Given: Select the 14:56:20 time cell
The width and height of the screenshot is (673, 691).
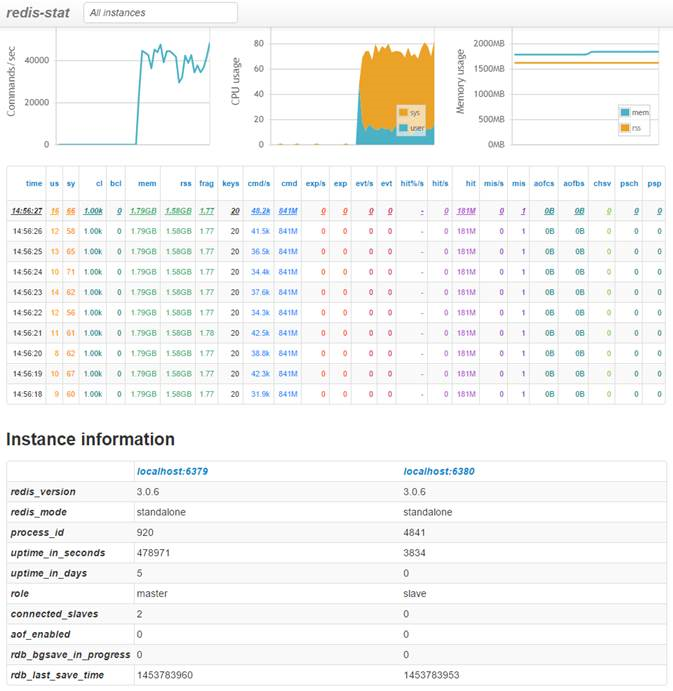Looking at the screenshot, I should coord(27,353).
